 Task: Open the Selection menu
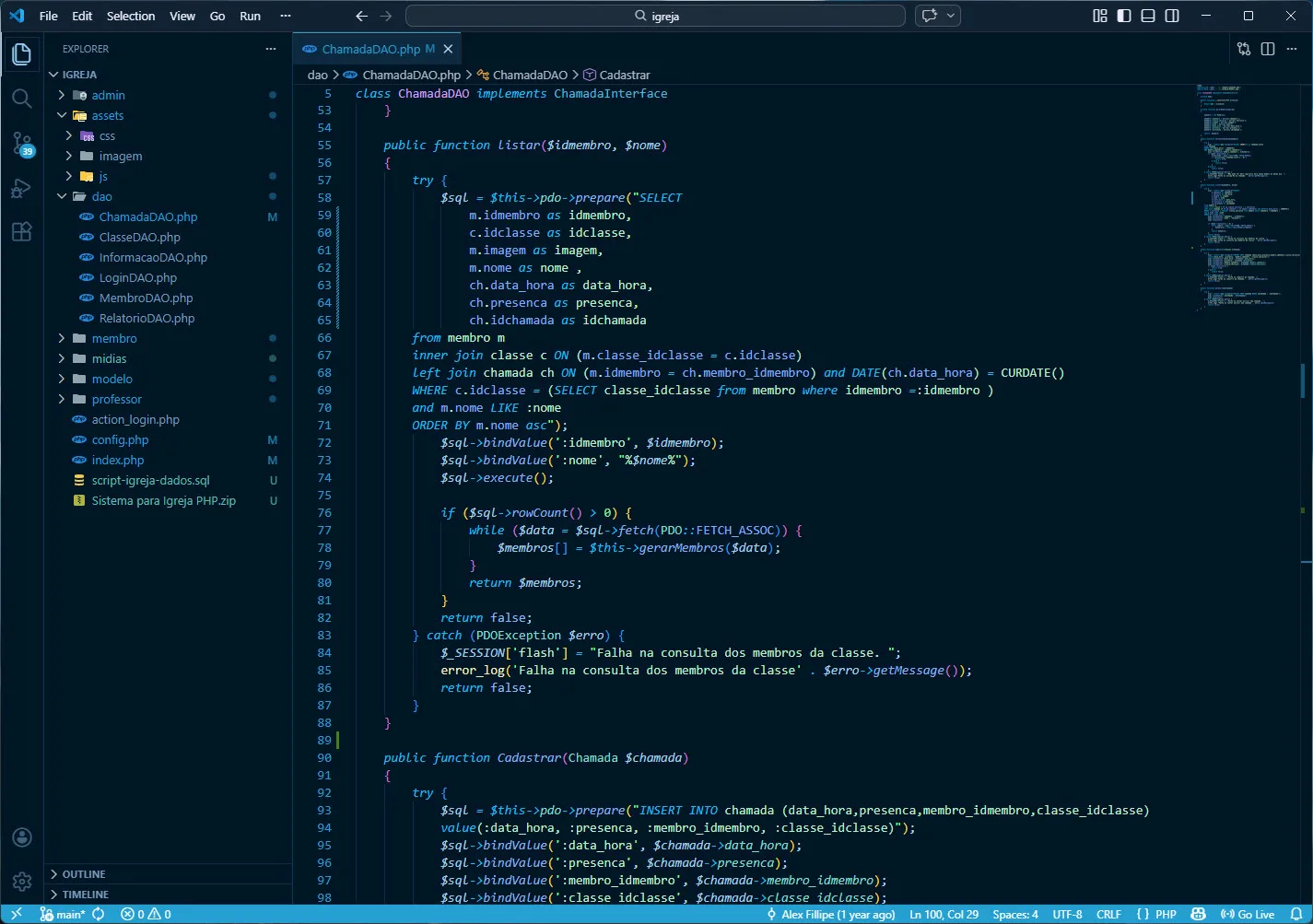tap(131, 16)
